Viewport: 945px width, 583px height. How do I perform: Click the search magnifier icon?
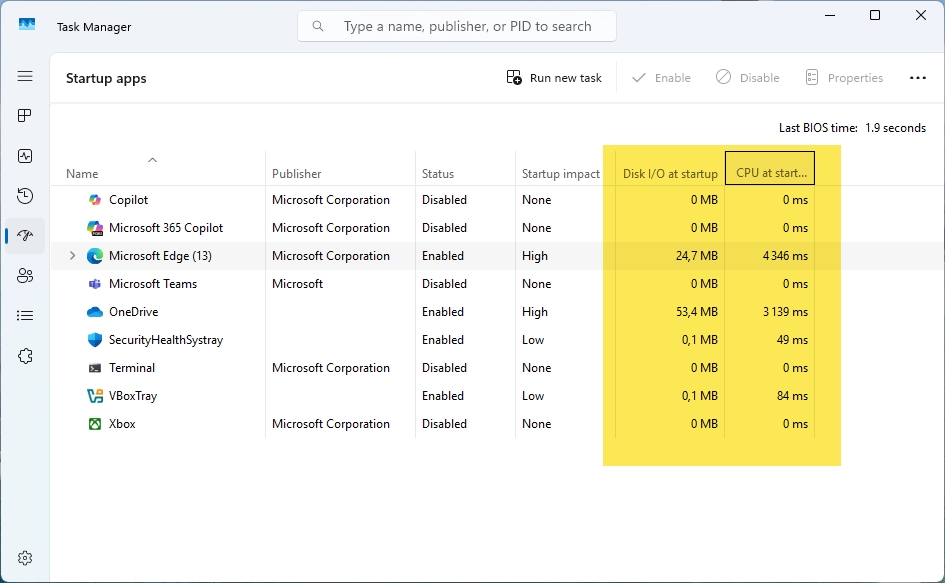318,26
